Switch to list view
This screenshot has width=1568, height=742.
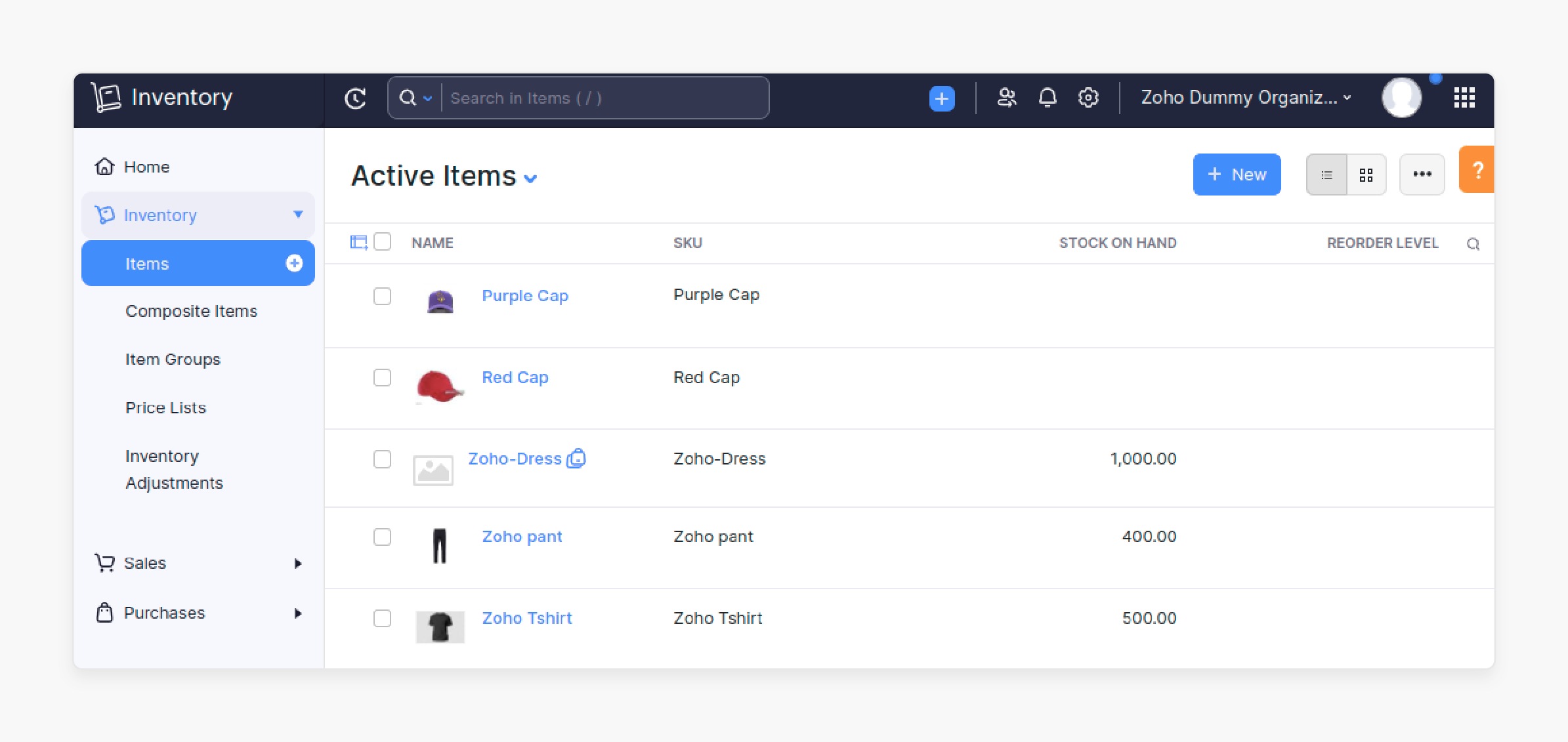coord(1326,175)
